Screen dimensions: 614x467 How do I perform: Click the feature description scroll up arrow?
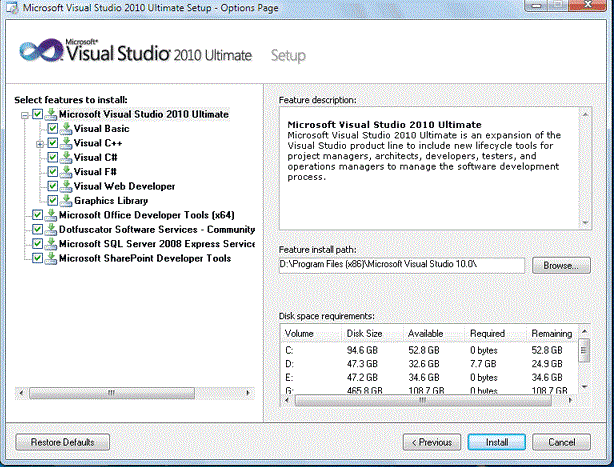tap(585, 115)
